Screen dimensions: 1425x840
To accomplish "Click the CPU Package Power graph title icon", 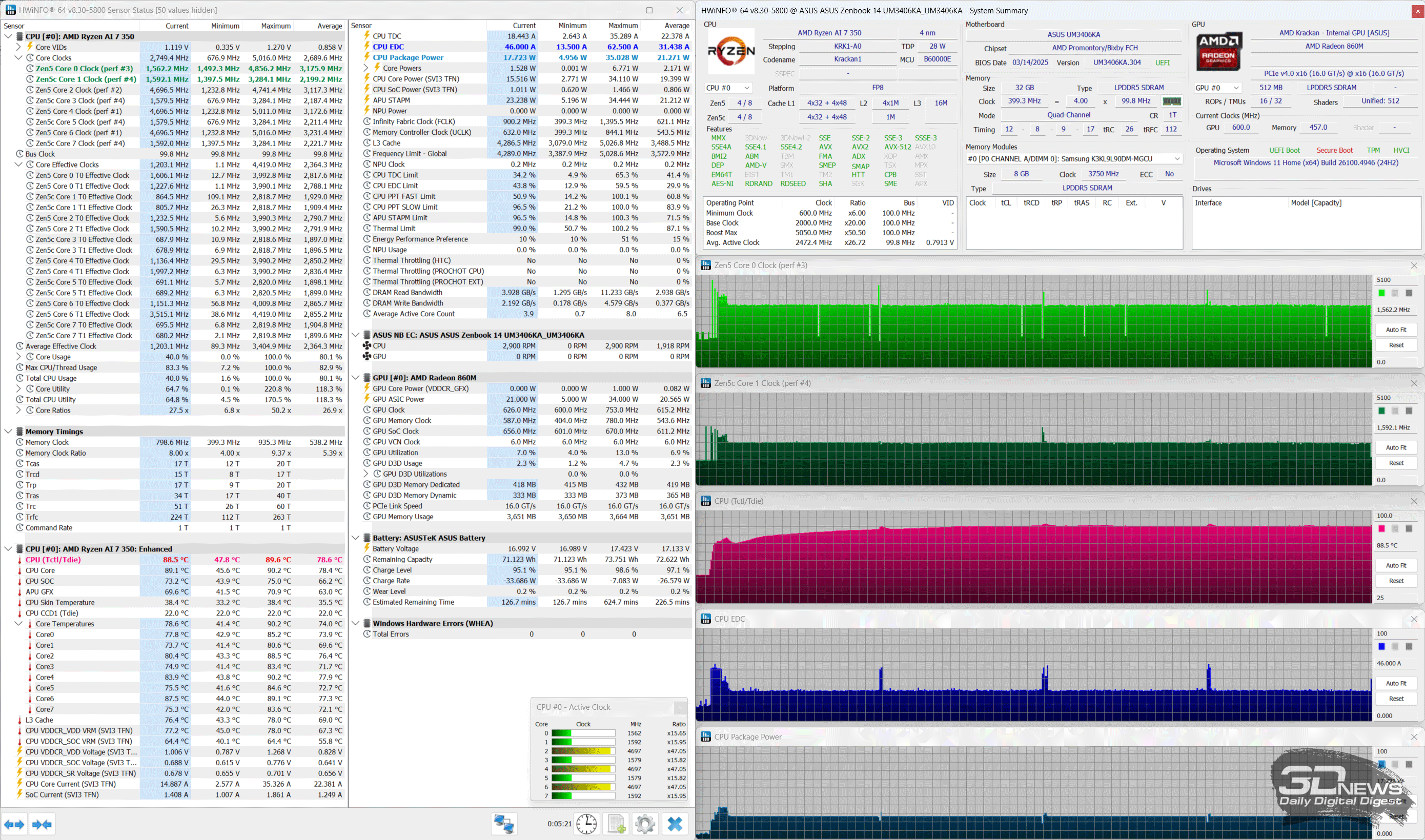I will tap(706, 736).
